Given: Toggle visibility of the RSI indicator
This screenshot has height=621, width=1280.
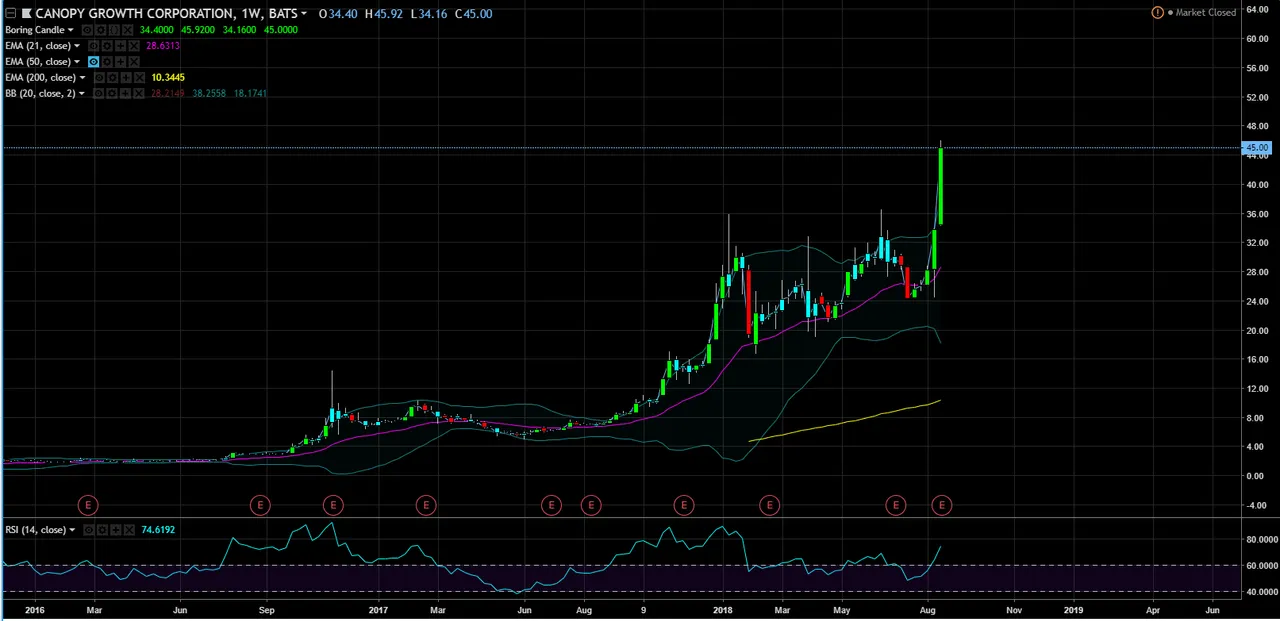Looking at the screenshot, I should click(x=90, y=530).
